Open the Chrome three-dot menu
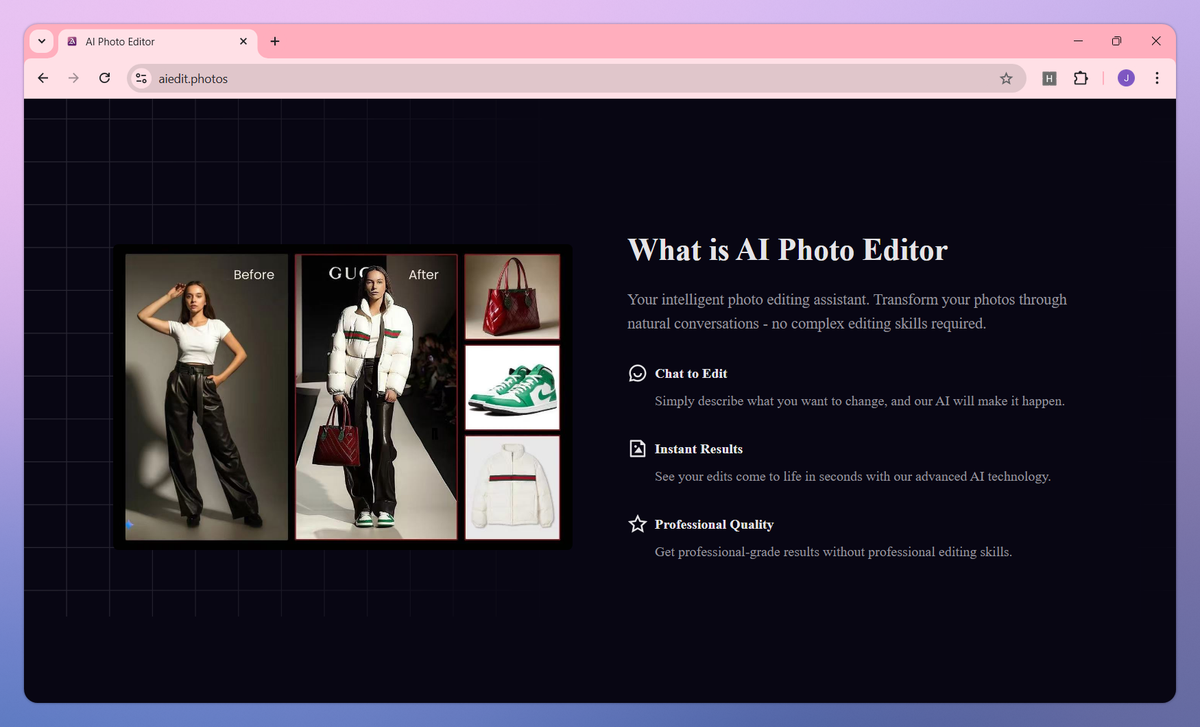The width and height of the screenshot is (1200, 727). click(1157, 78)
